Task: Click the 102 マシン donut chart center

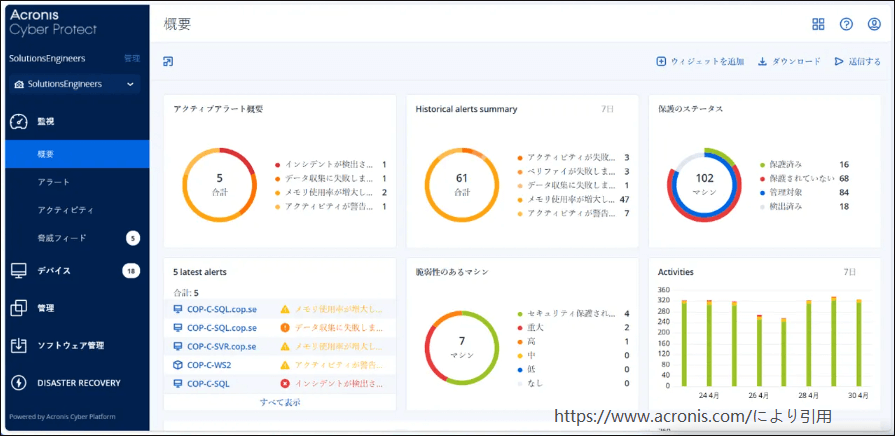Action: point(704,184)
